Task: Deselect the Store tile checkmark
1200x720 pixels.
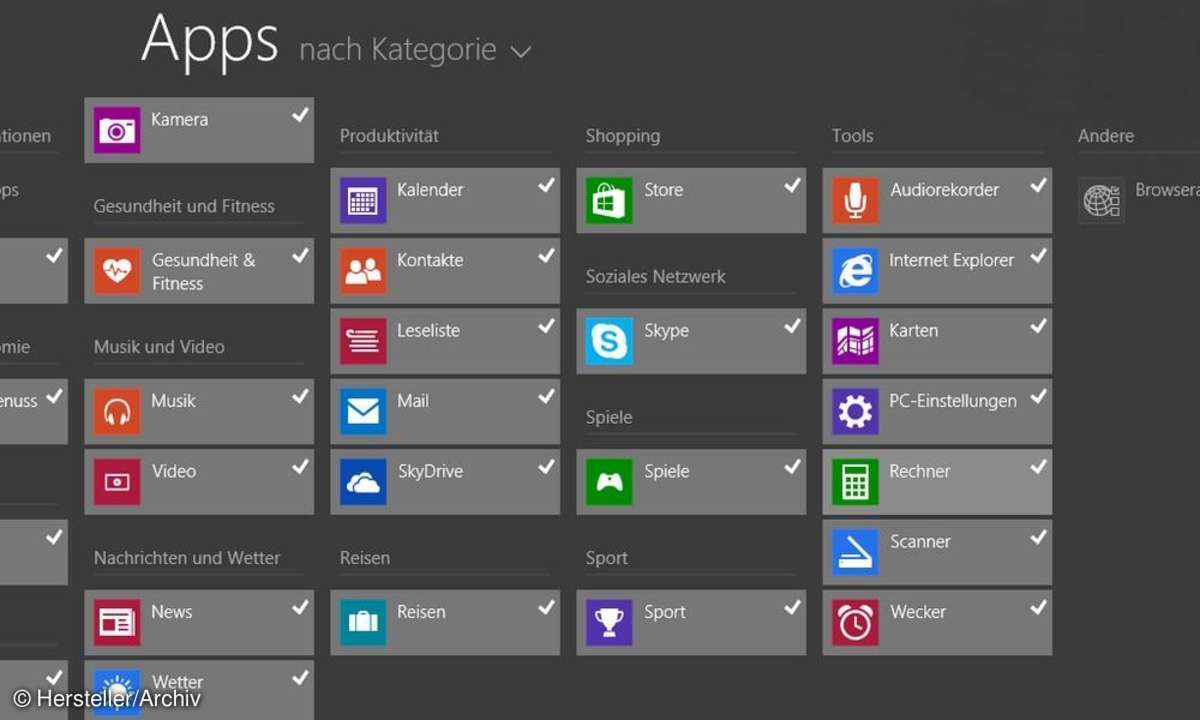Action: (x=792, y=186)
